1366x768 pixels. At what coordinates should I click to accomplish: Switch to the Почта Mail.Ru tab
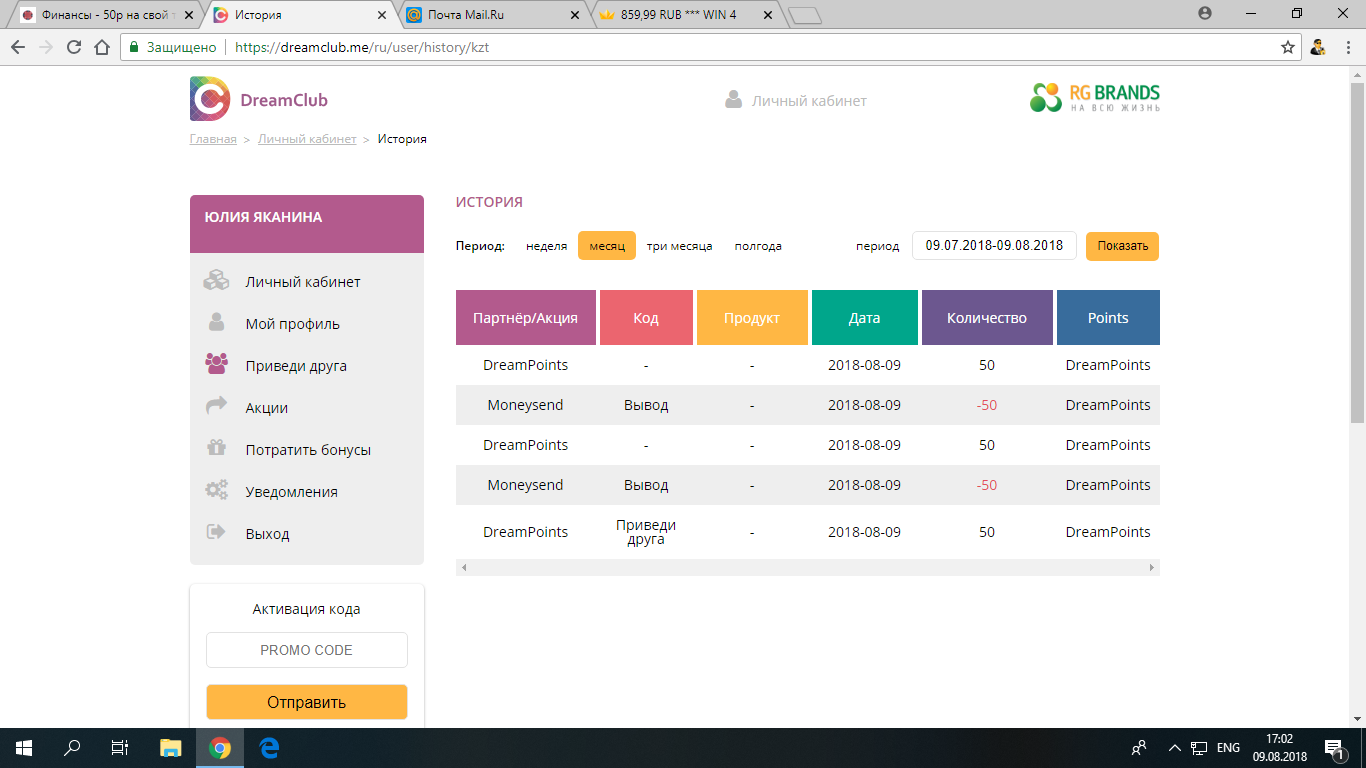[493, 15]
